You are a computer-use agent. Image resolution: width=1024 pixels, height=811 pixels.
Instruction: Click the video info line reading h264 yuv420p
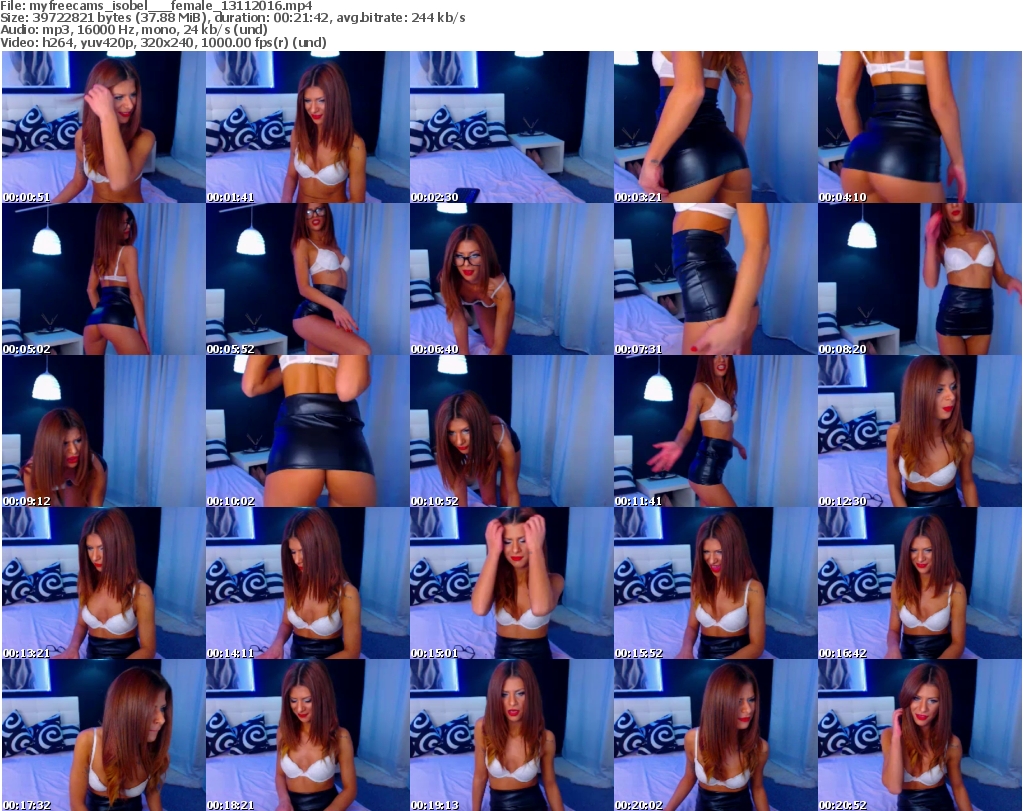click(x=163, y=42)
